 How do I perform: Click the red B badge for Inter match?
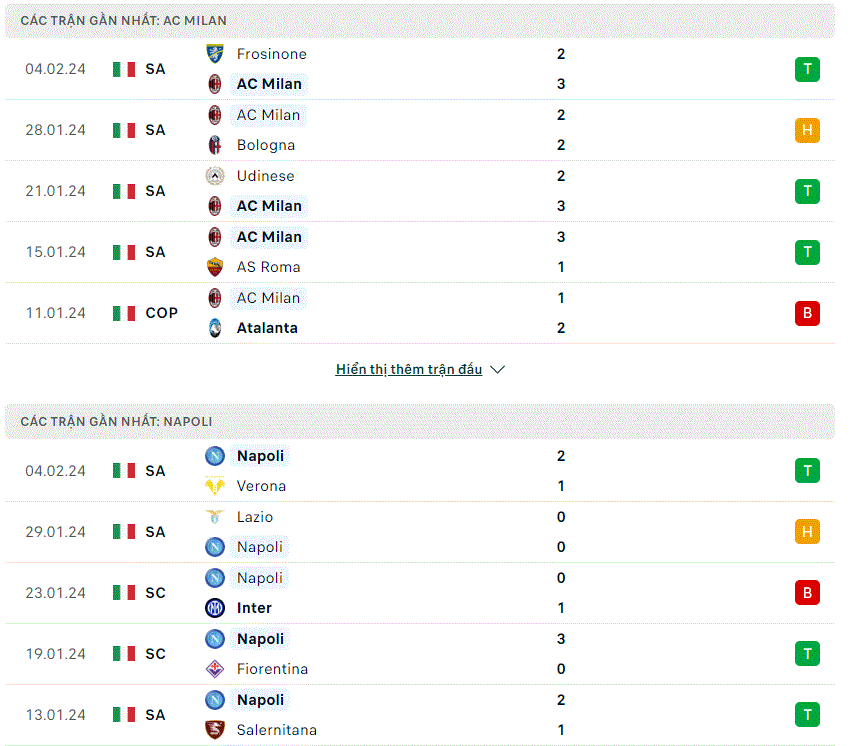tap(807, 593)
